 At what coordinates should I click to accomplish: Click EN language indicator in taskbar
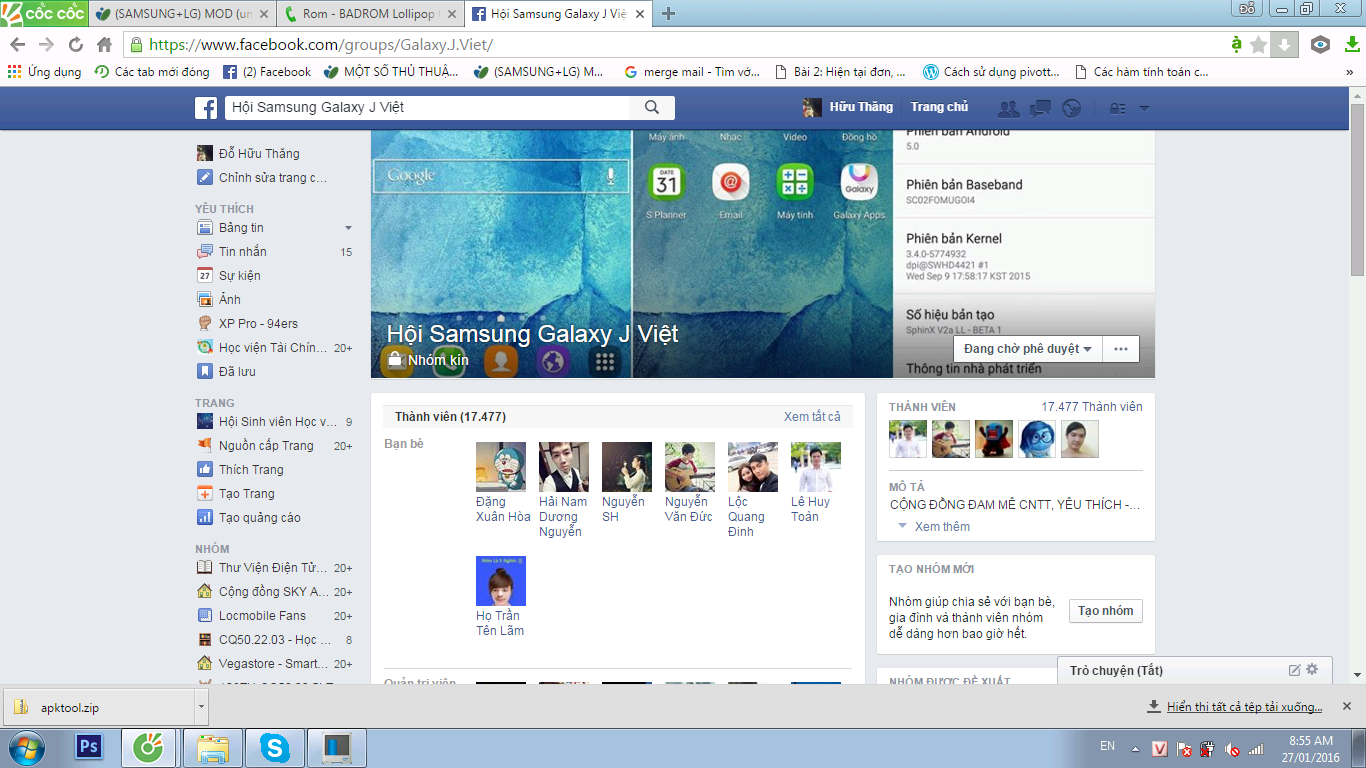point(1107,746)
